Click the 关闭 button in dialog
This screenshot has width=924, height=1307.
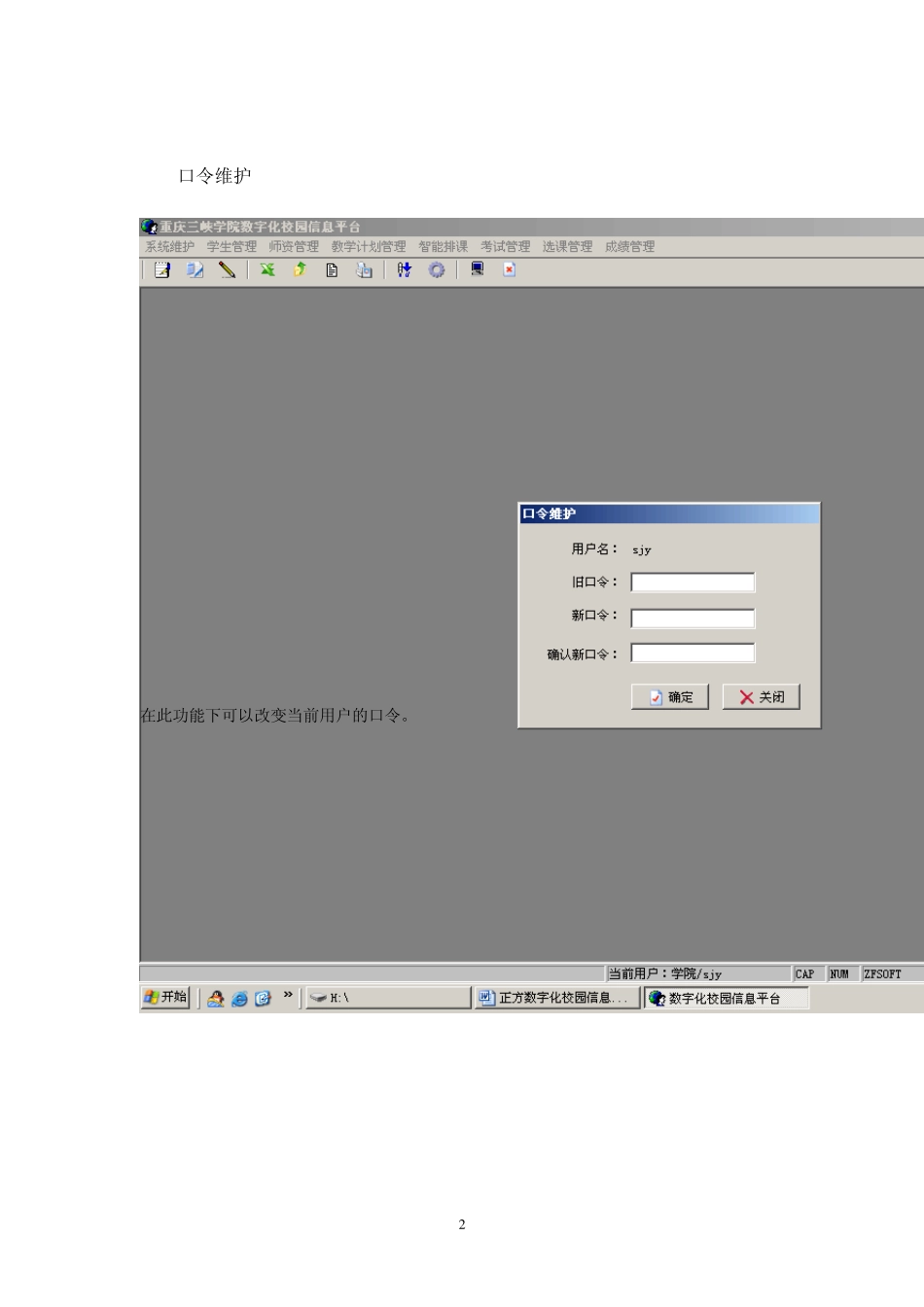(762, 697)
